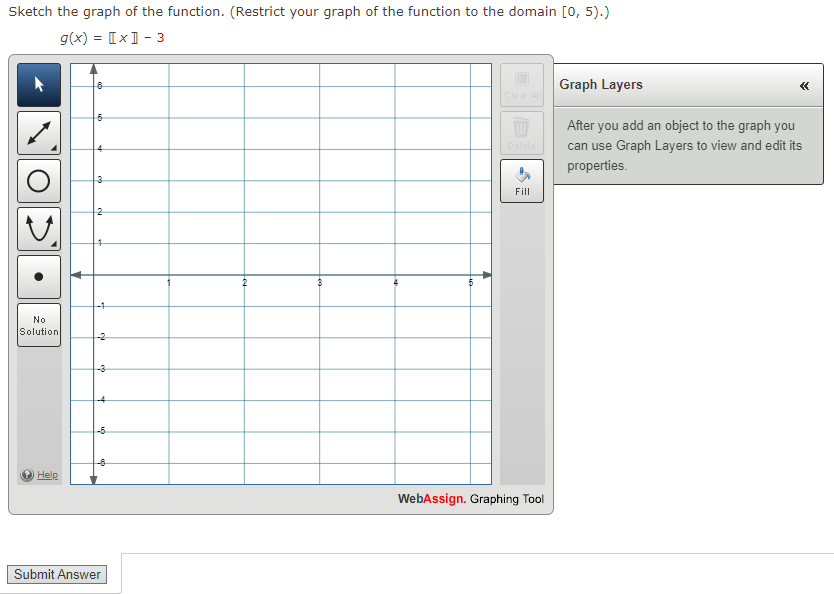Select the point plotting tool

[x=38, y=276]
